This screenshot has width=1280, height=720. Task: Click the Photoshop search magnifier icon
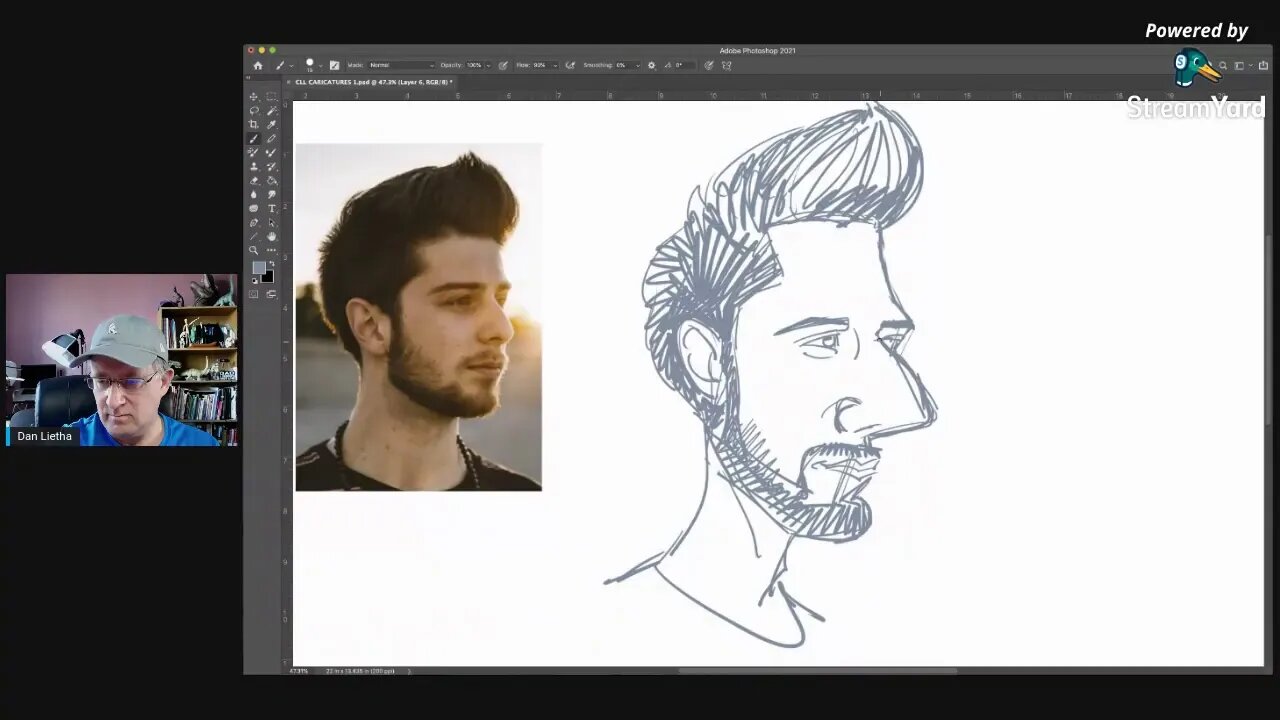coord(1222,66)
